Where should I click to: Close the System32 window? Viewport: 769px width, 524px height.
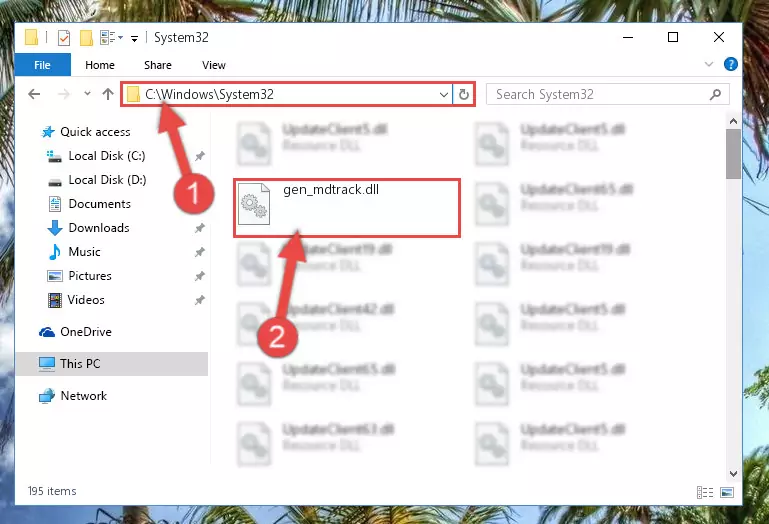(718, 37)
